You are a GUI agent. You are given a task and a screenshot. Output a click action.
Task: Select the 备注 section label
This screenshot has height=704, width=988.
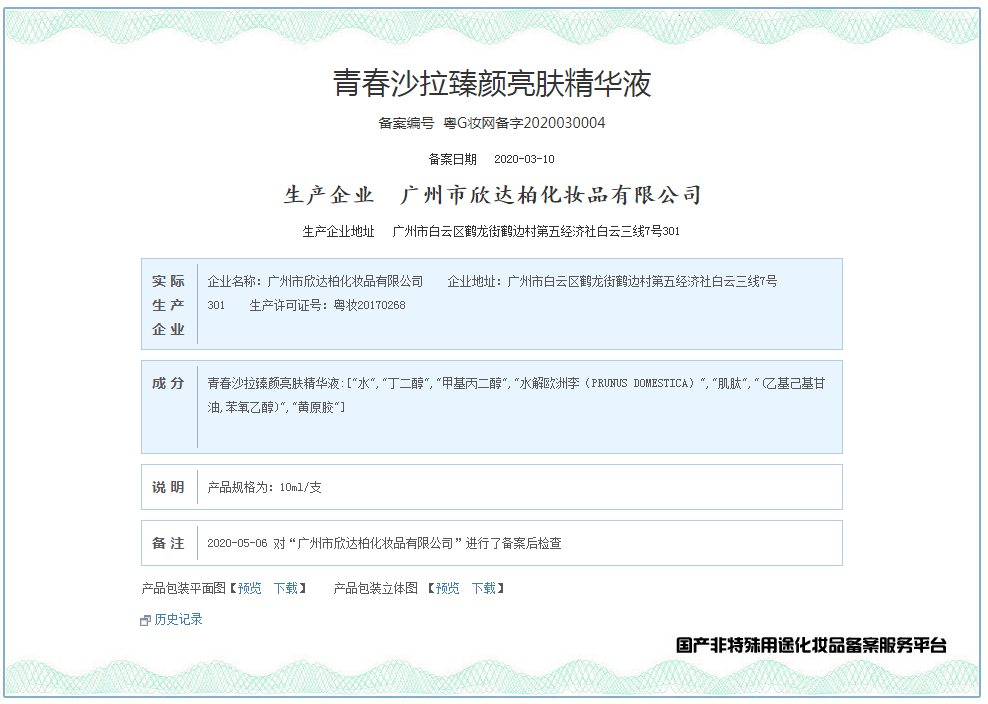click(169, 543)
